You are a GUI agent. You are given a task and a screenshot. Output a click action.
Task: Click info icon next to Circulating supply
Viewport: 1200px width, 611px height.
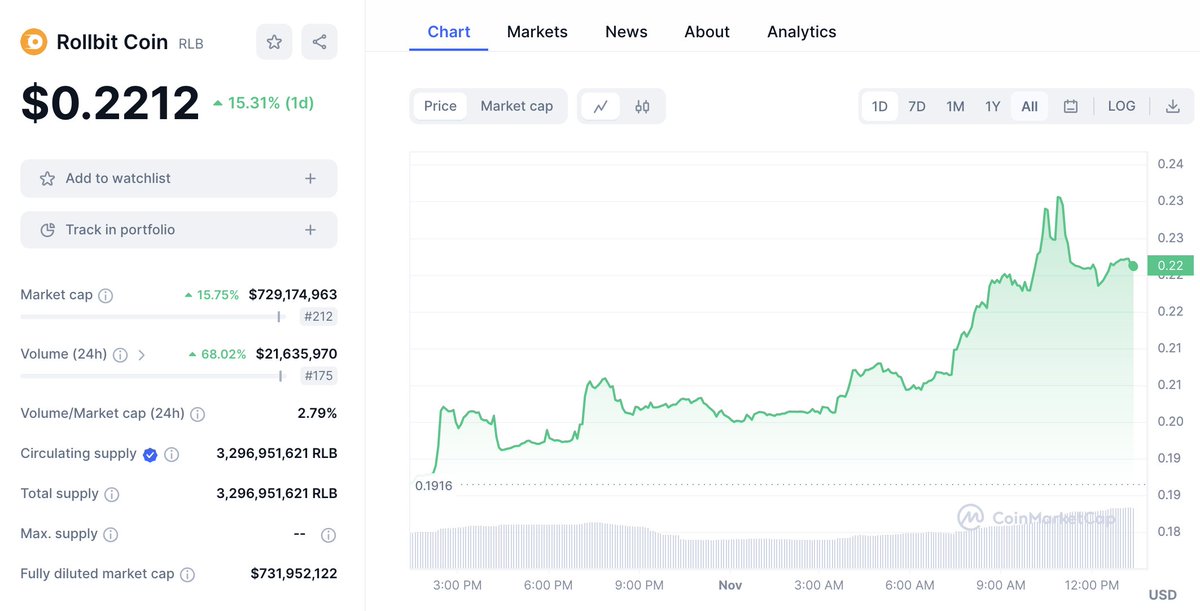click(x=172, y=454)
